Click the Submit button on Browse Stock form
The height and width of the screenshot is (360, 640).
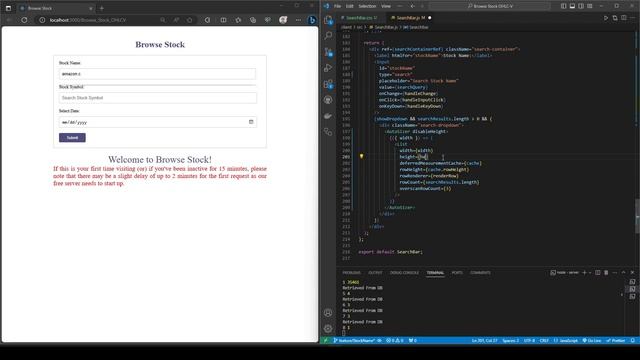point(72,138)
